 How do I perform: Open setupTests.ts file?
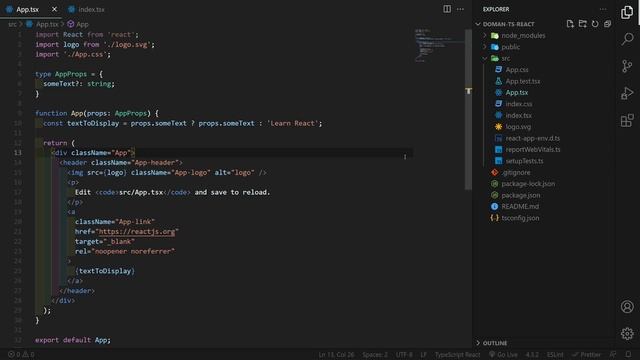524,161
